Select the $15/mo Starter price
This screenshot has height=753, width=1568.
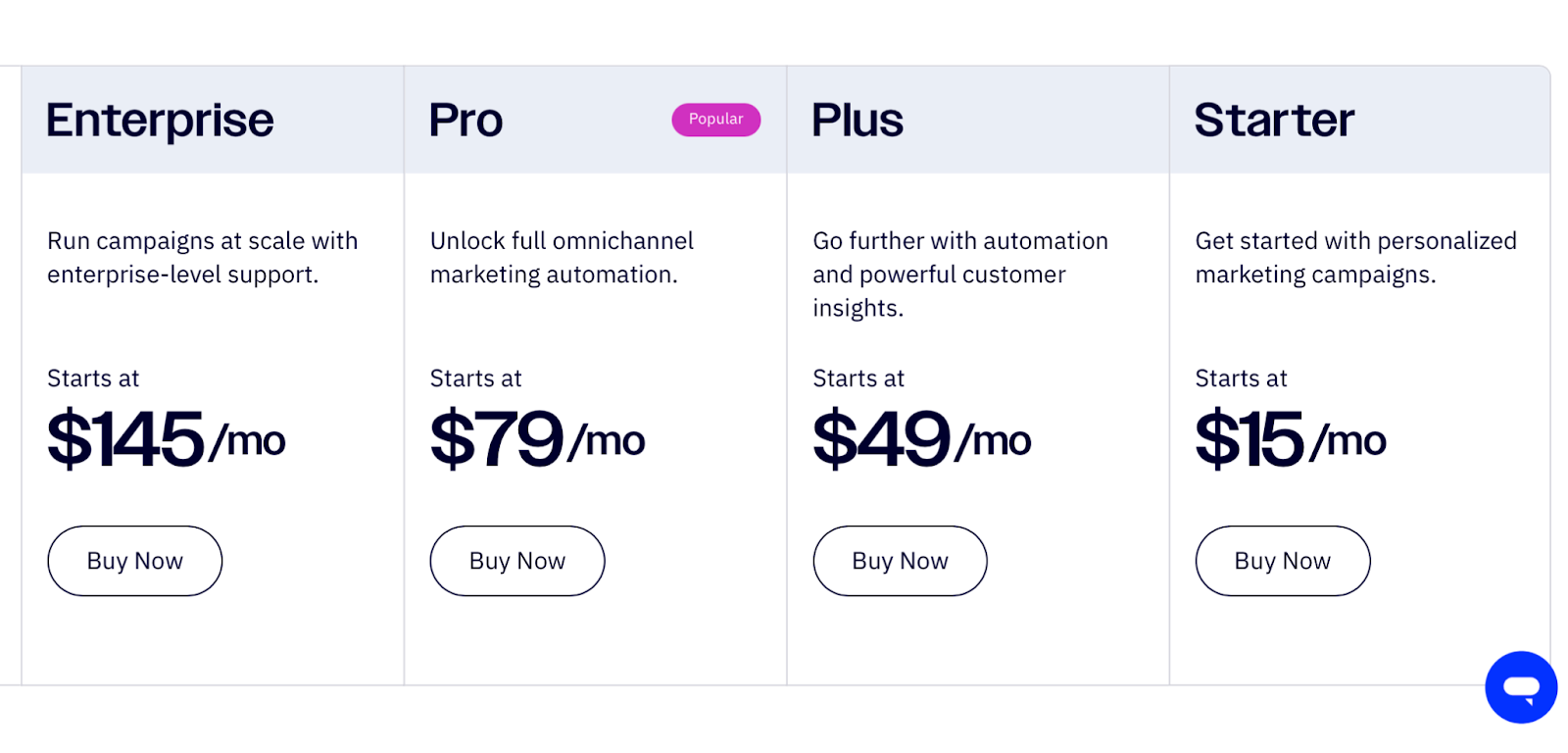pyautogui.click(x=1290, y=439)
